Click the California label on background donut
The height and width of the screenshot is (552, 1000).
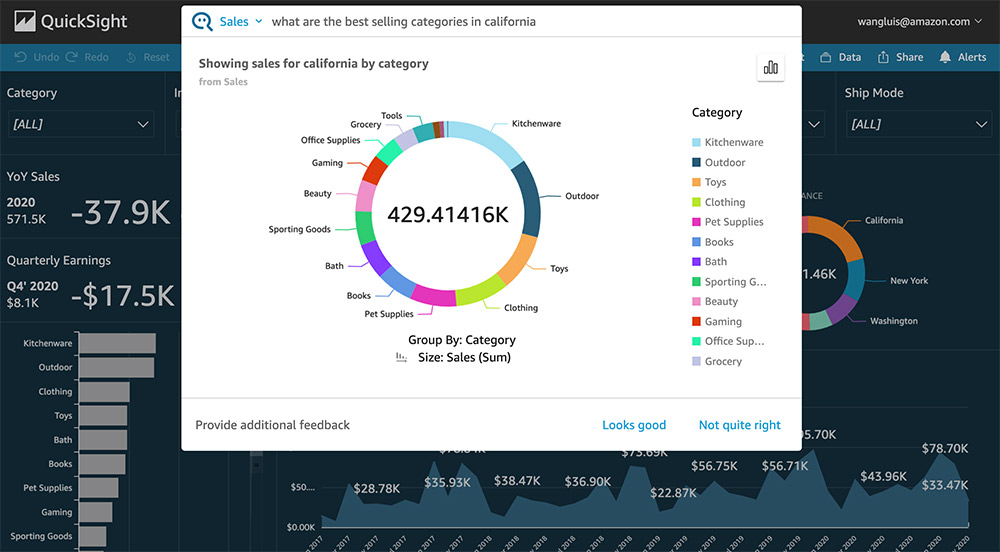[884, 221]
